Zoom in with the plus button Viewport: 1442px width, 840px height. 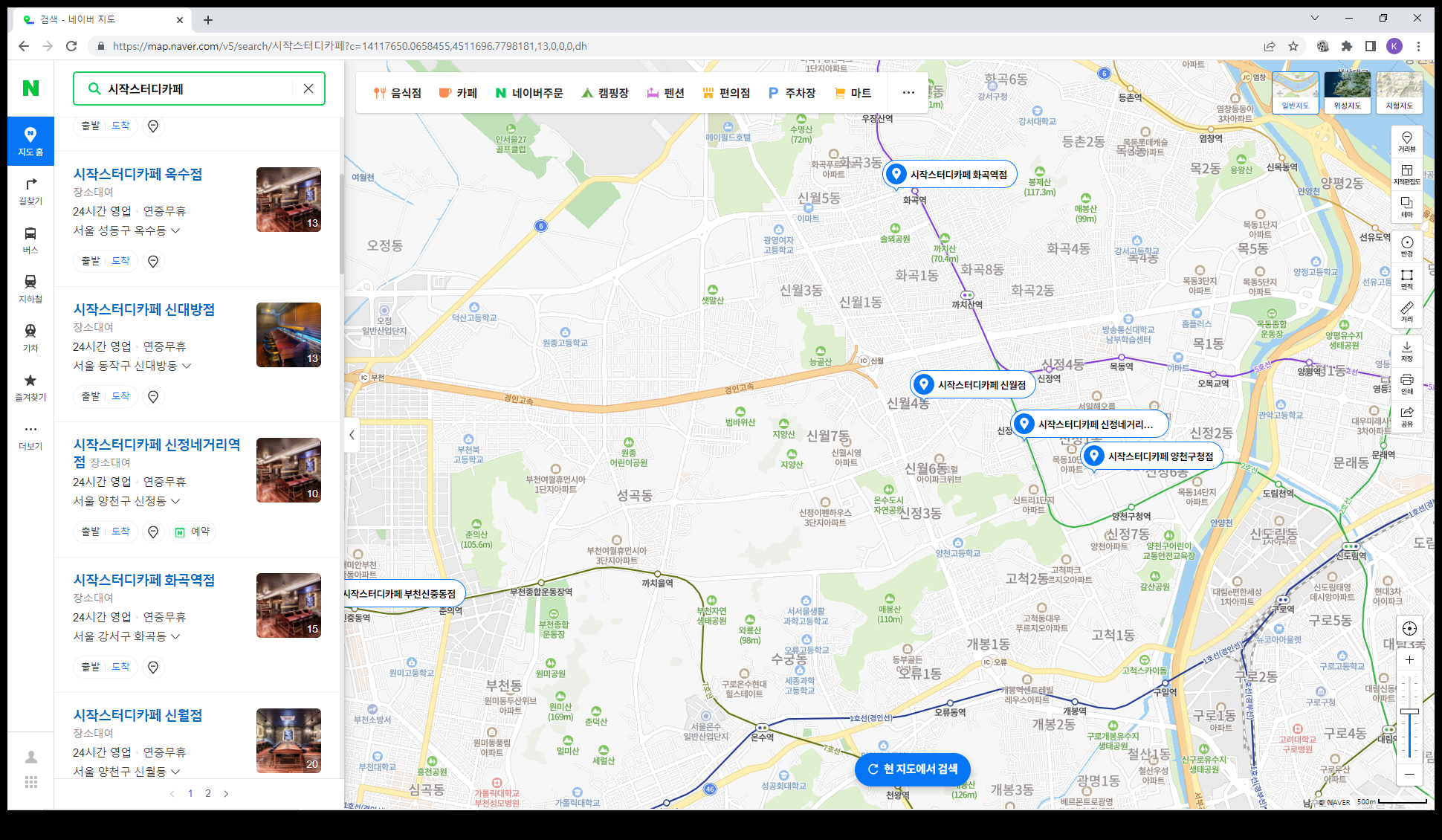1409,660
